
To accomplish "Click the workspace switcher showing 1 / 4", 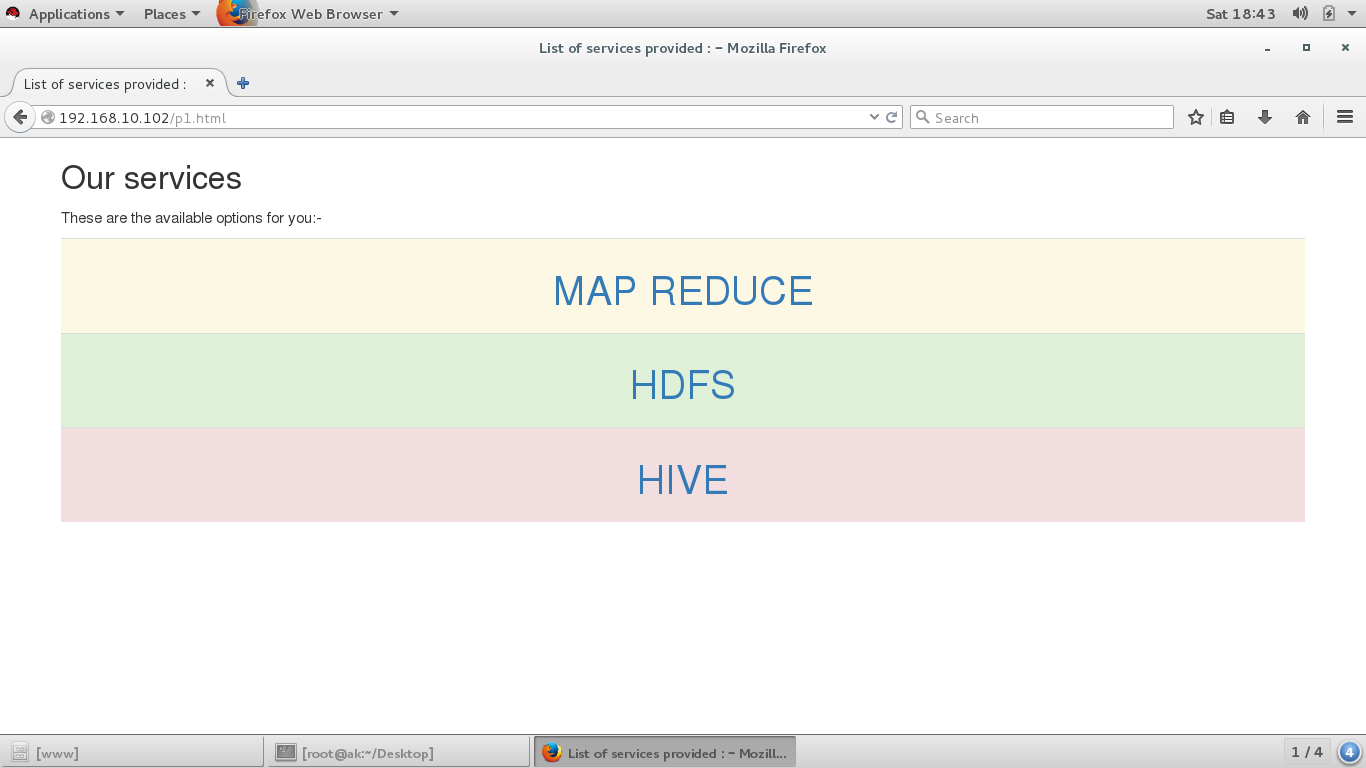I will pos(1307,752).
